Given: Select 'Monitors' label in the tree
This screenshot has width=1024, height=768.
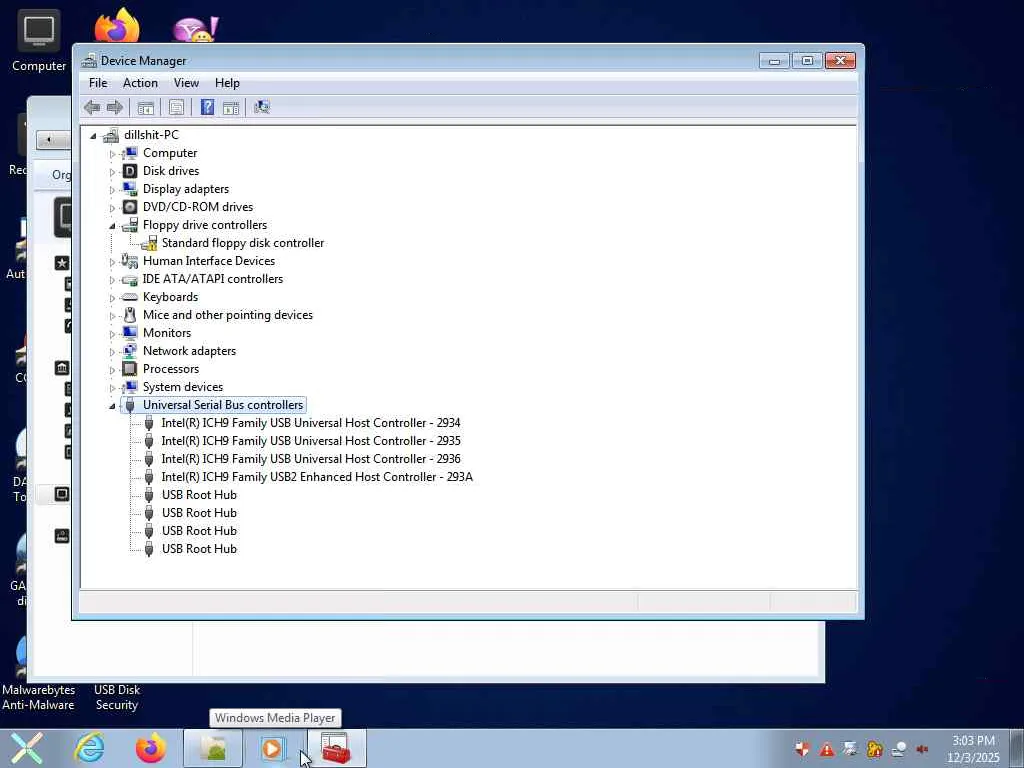Looking at the screenshot, I should [167, 333].
